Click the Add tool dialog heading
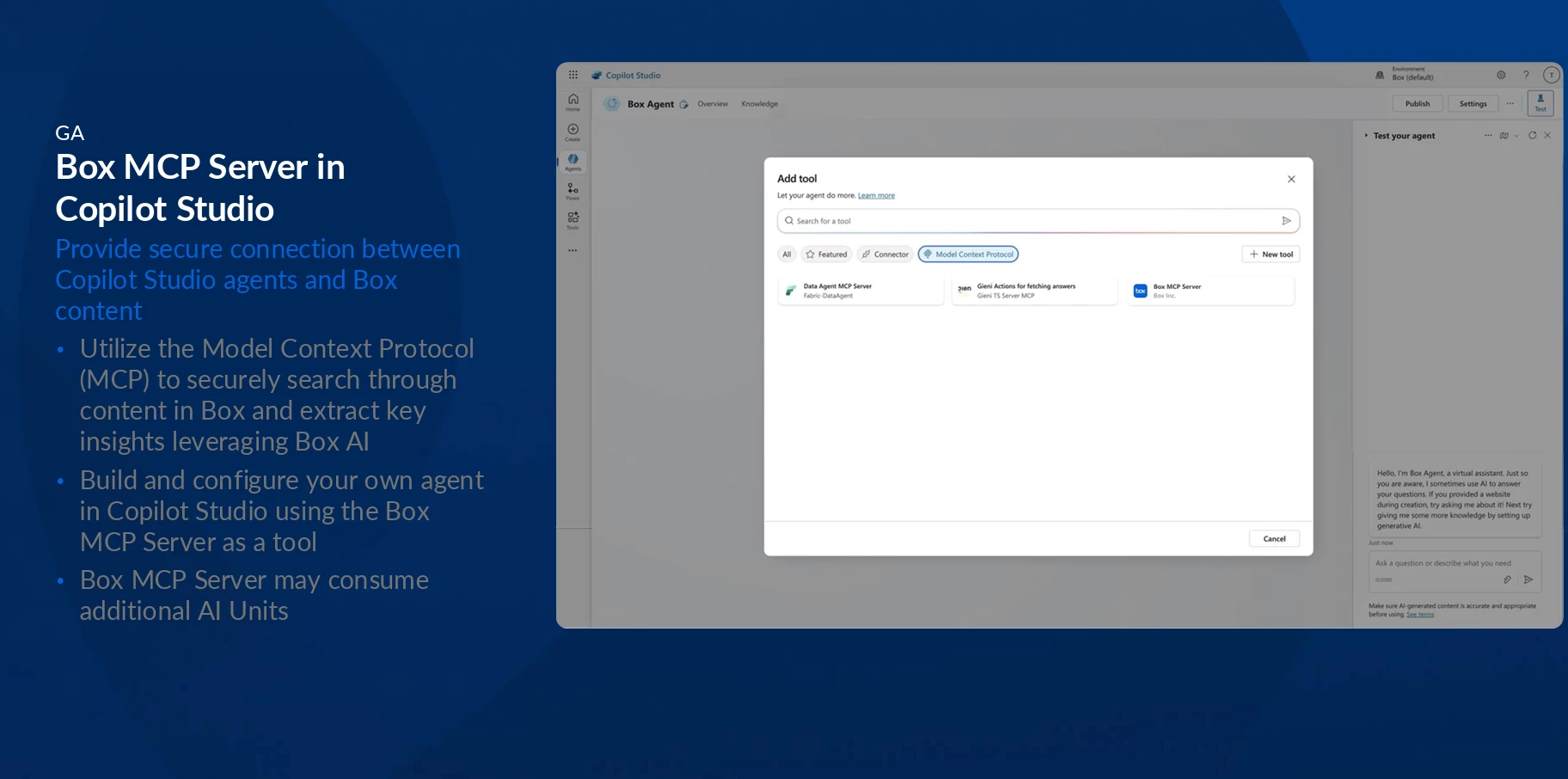Image resolution: width=1568 pixels, height=779 pixels. pyautogui.click(x=797, y=179)
